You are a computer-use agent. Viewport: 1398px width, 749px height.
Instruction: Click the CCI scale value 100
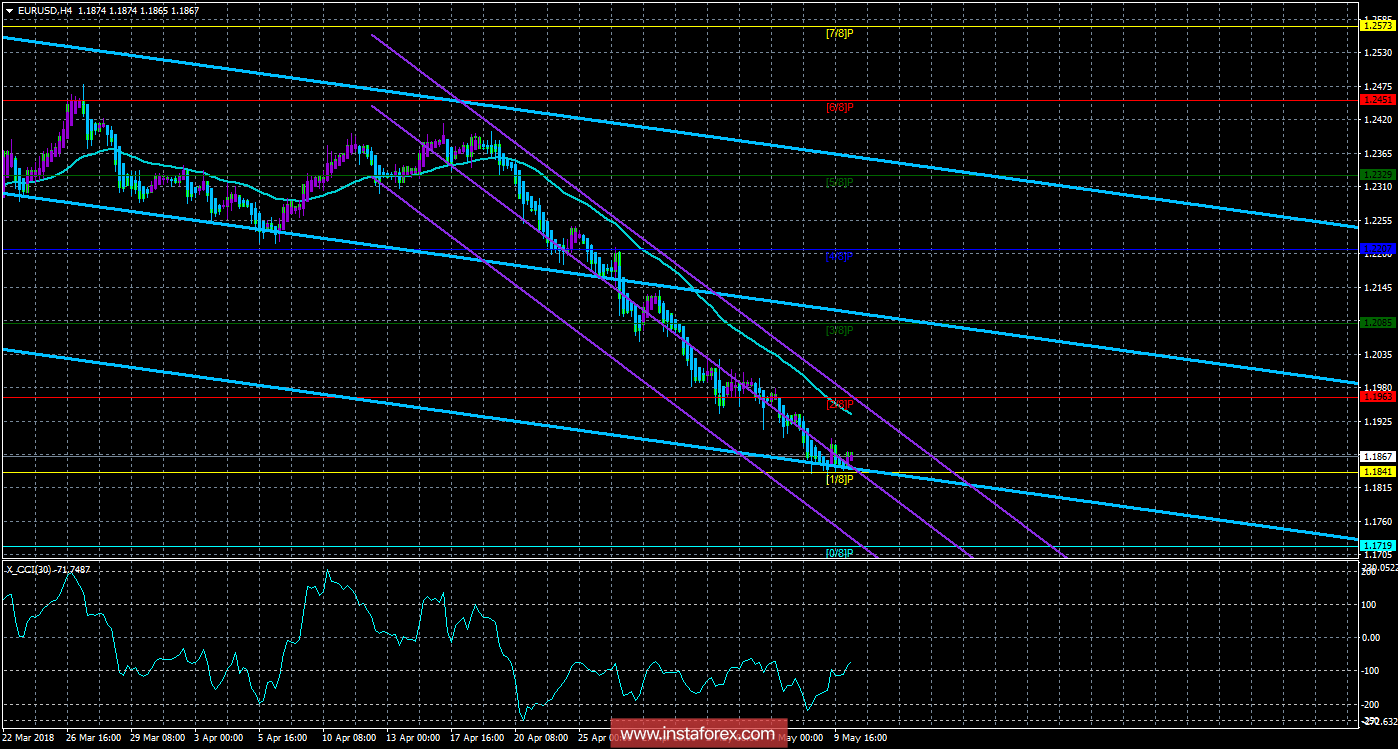pyautogui.click(x=1371, y=604)
